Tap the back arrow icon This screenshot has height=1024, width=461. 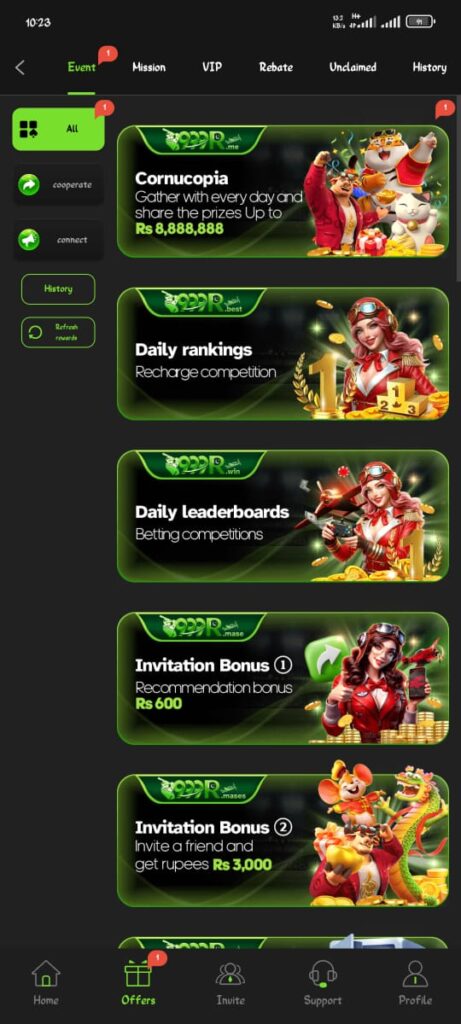point(20,67)
